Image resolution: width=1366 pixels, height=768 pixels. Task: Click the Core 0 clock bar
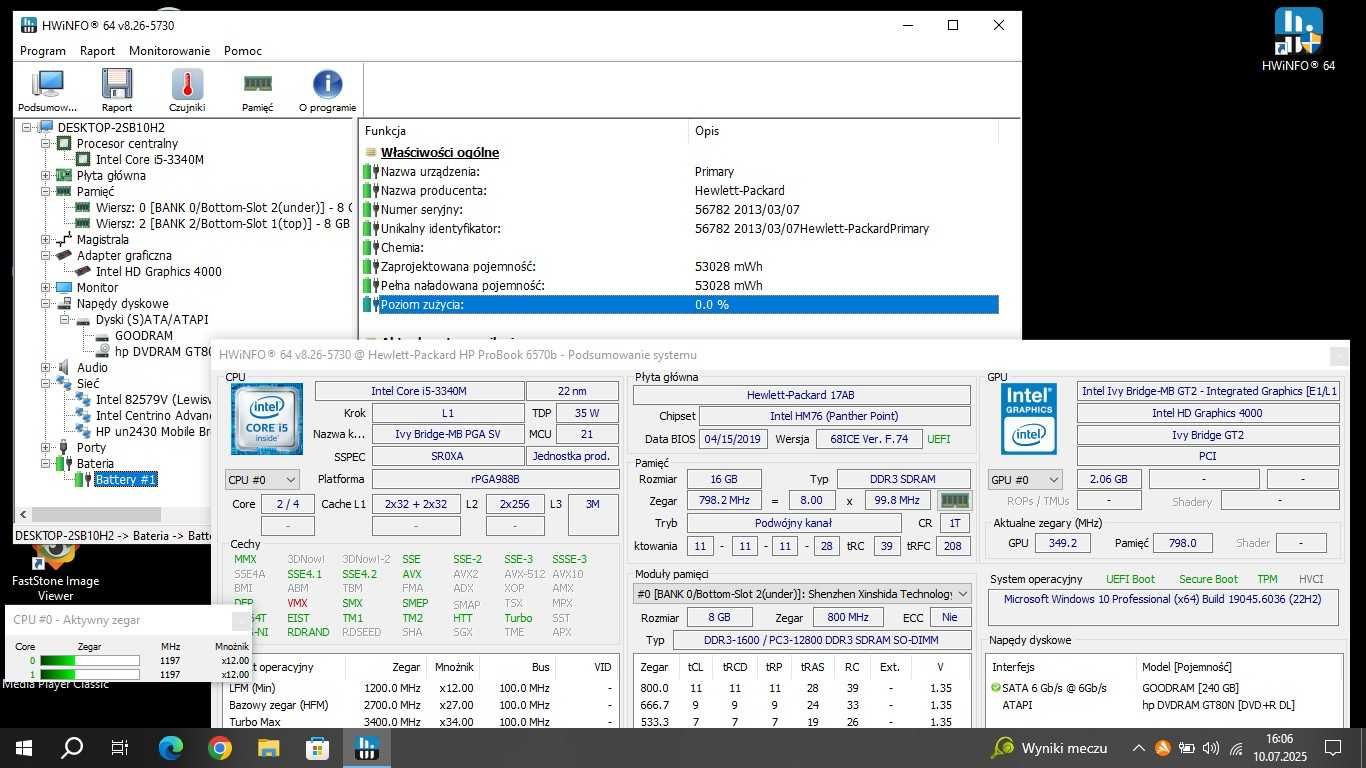click(90, 661)
